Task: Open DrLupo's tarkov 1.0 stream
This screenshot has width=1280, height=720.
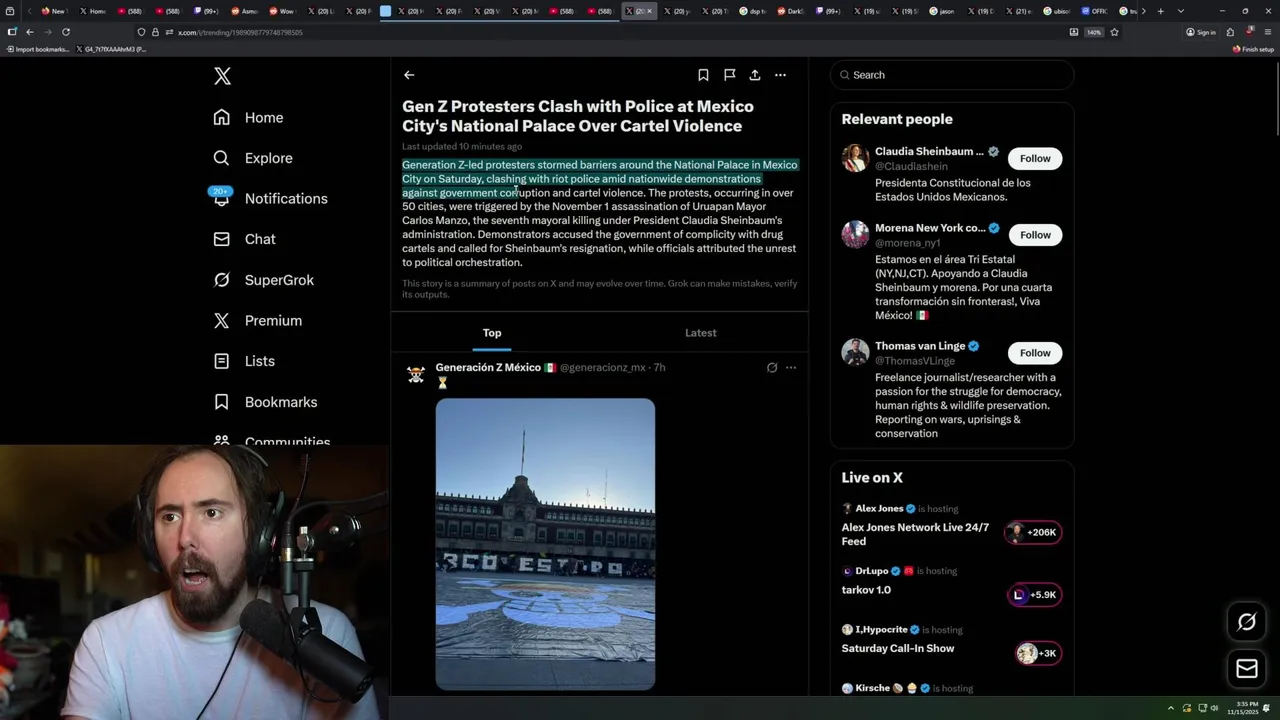Action: (x=866, y=590)
